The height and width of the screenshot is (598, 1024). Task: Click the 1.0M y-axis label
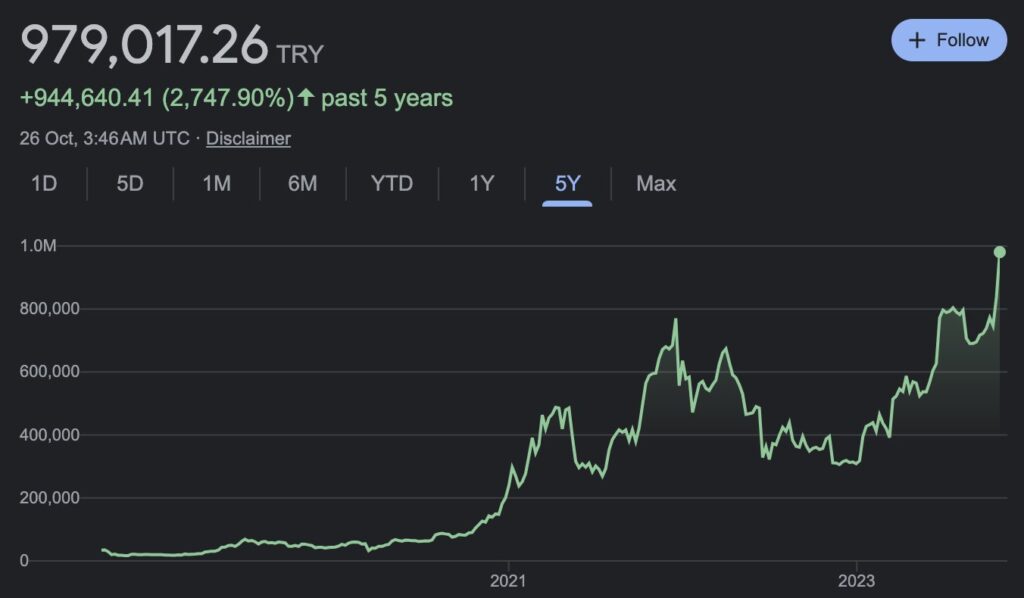pos(37,246)
